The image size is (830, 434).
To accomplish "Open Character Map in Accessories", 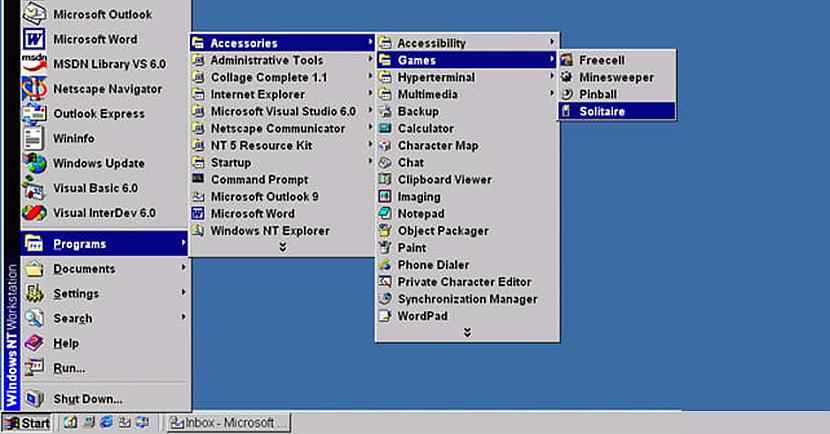I will pyautogui.click(x=467, y=146).
